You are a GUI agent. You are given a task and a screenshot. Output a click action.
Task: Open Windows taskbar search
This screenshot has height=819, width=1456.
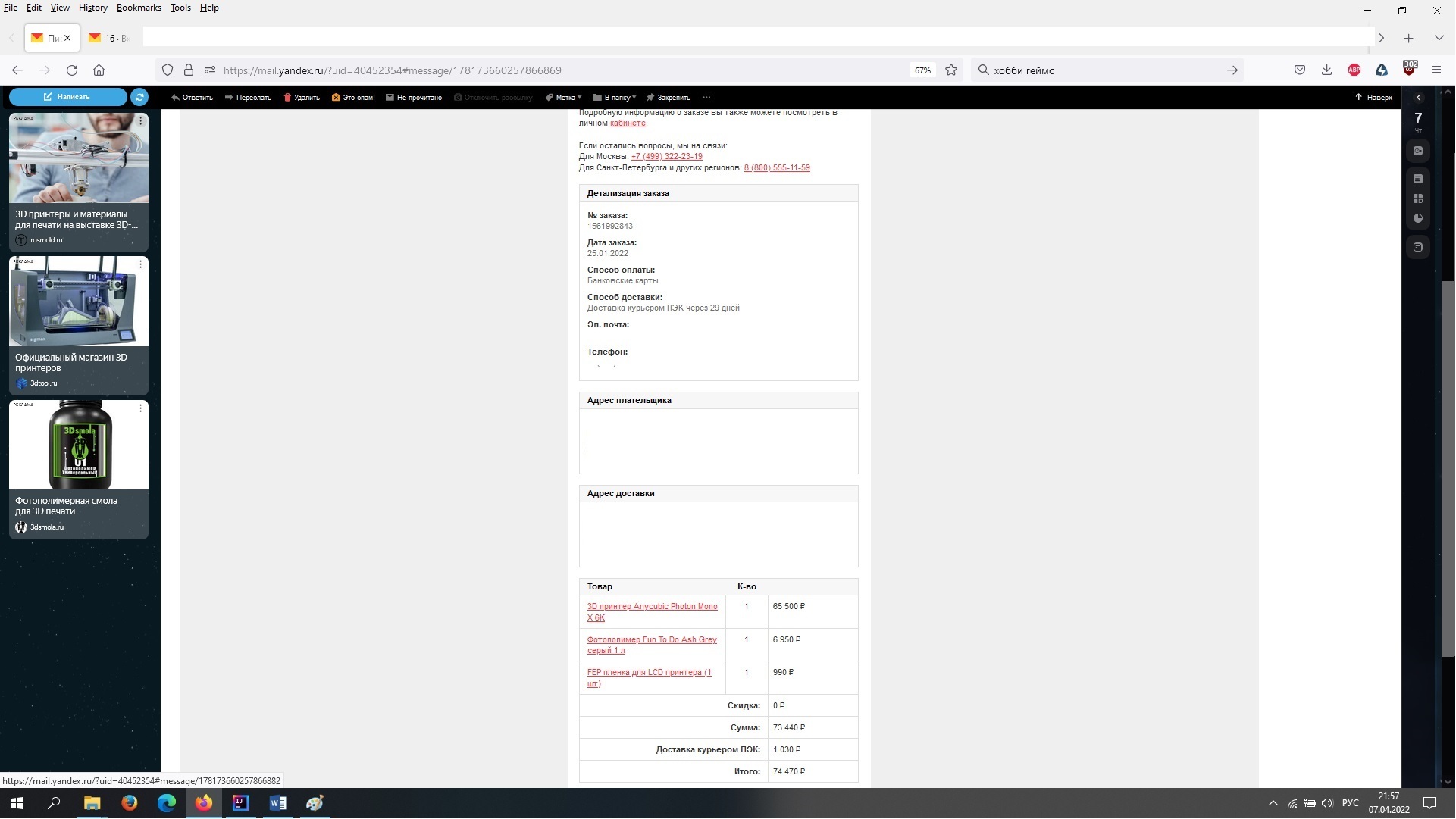click(x=54, y=803)
